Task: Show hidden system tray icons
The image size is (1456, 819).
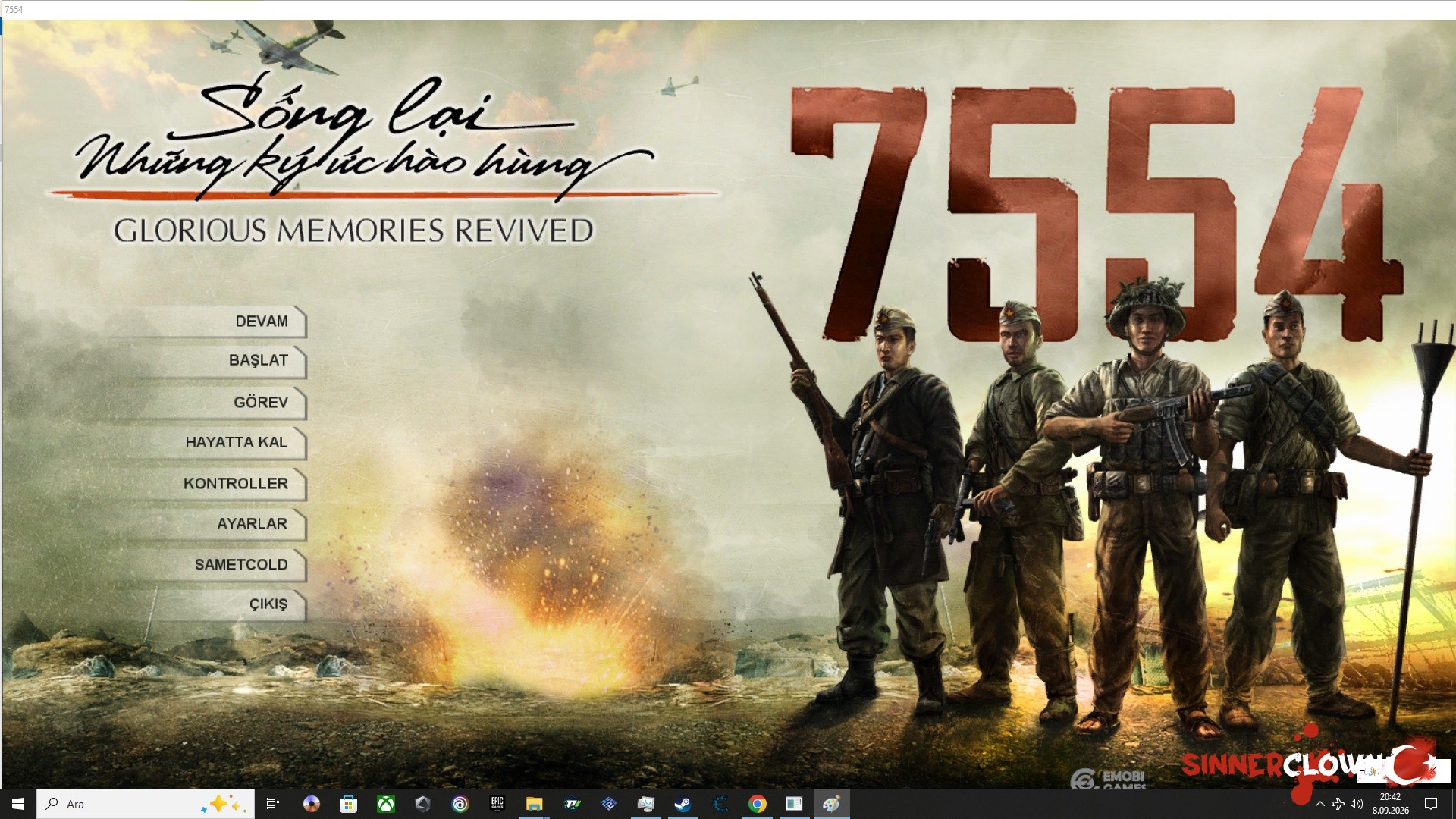Action: [x=1320, y=804]
